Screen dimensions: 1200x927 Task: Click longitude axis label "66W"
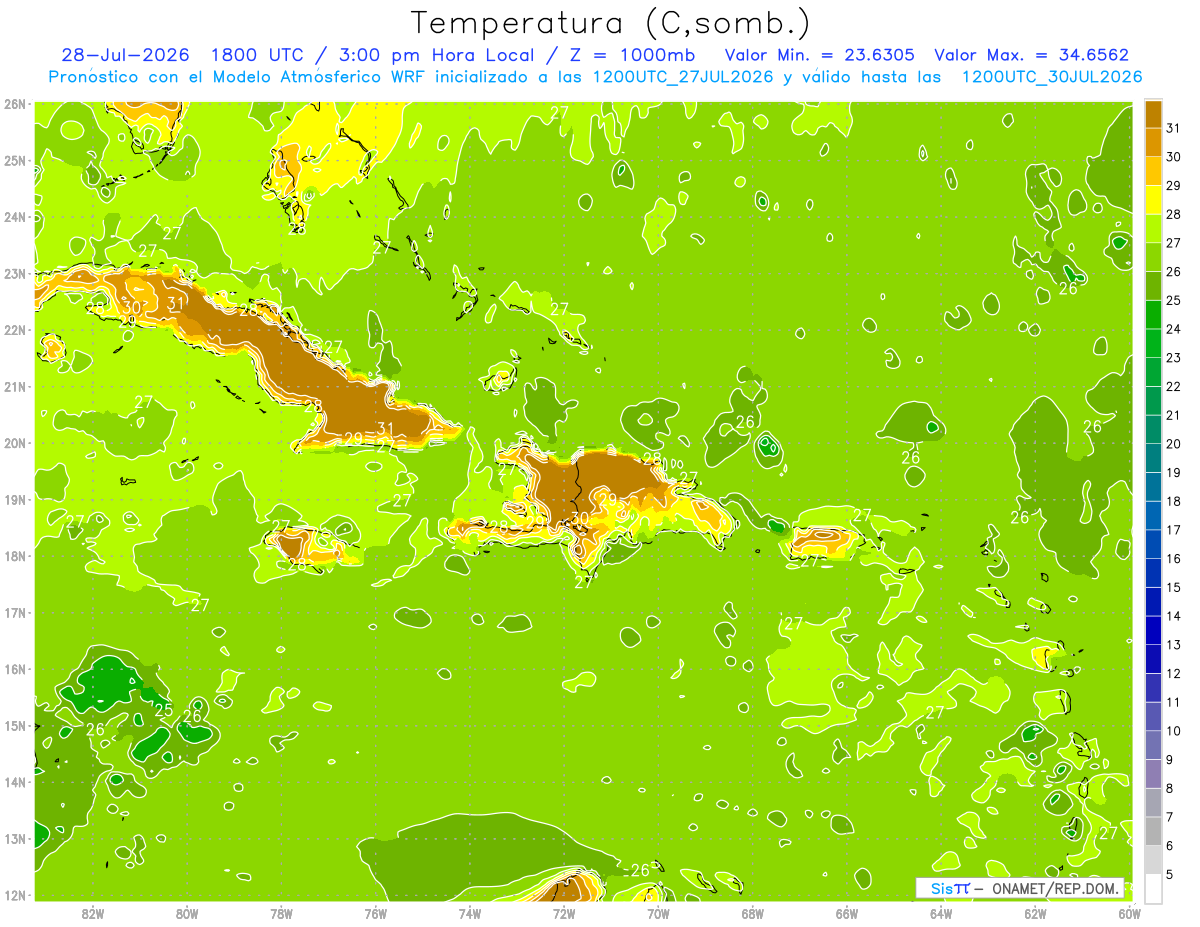(x=846, y=914)
